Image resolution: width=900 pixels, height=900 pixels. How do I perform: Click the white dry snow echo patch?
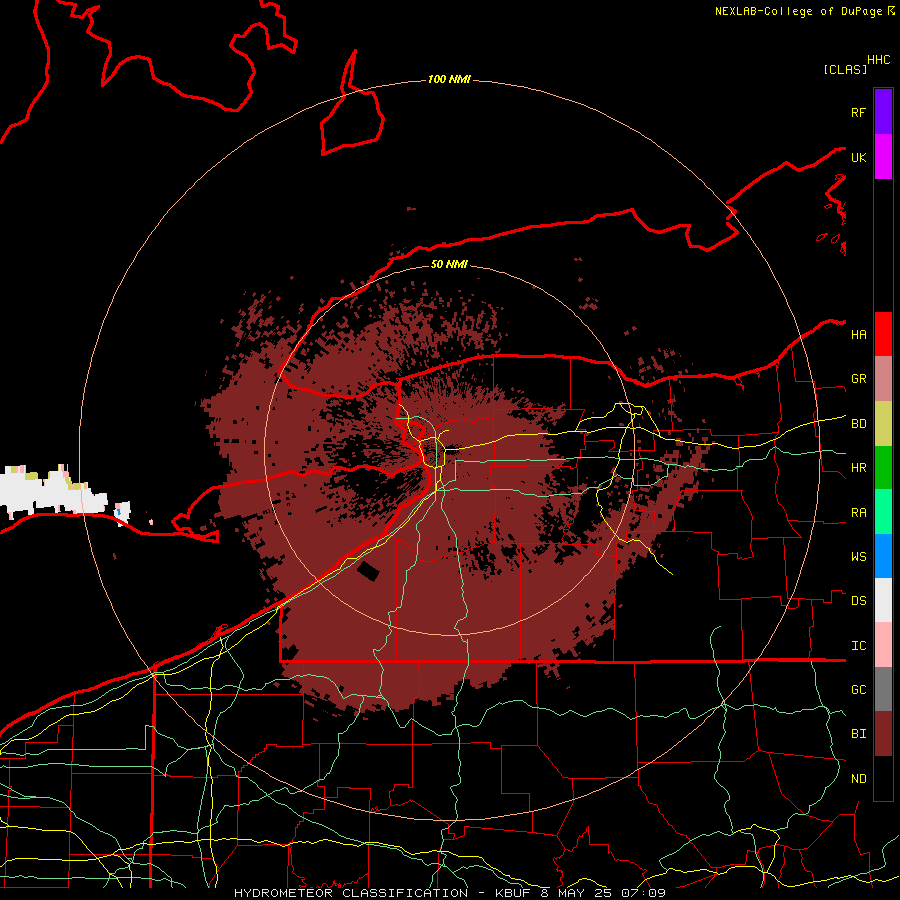pyautogui.click(x=52, y=492)
